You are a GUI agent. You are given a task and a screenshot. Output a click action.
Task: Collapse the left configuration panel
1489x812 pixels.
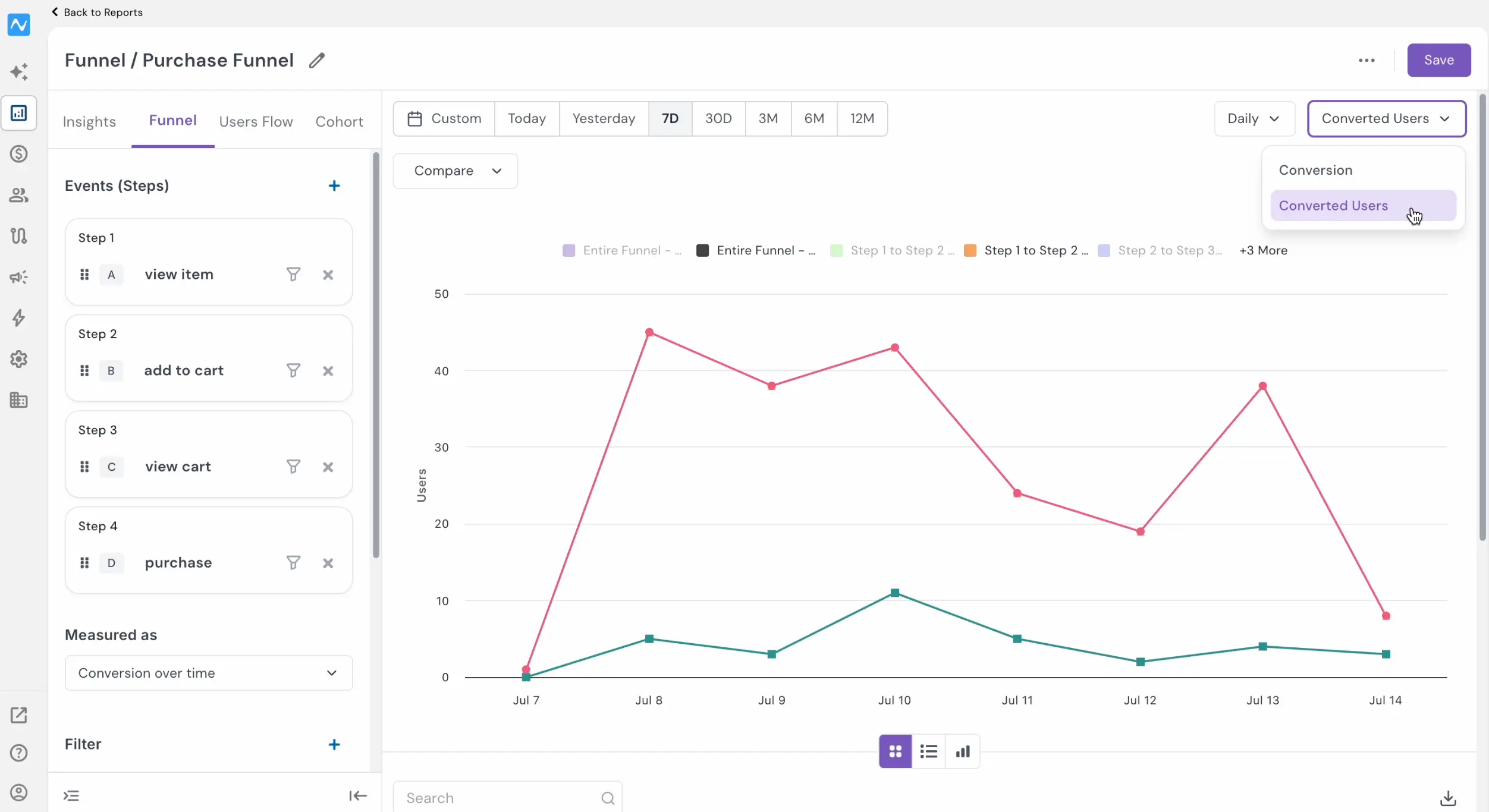pos(358,796)
